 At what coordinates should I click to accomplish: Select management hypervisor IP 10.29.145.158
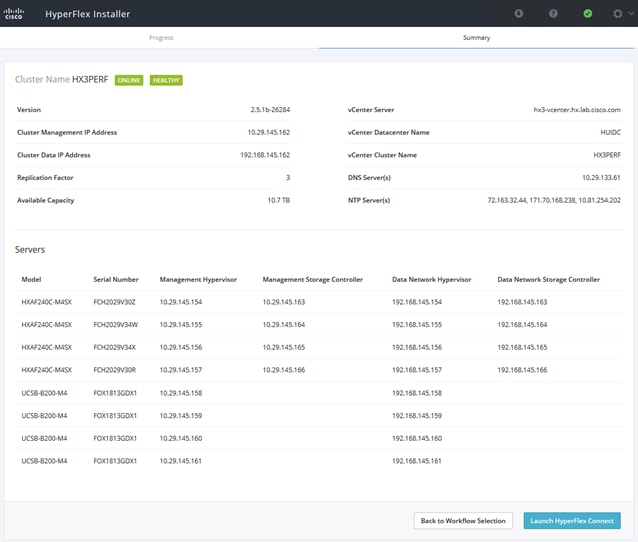(x=181, y=393)
